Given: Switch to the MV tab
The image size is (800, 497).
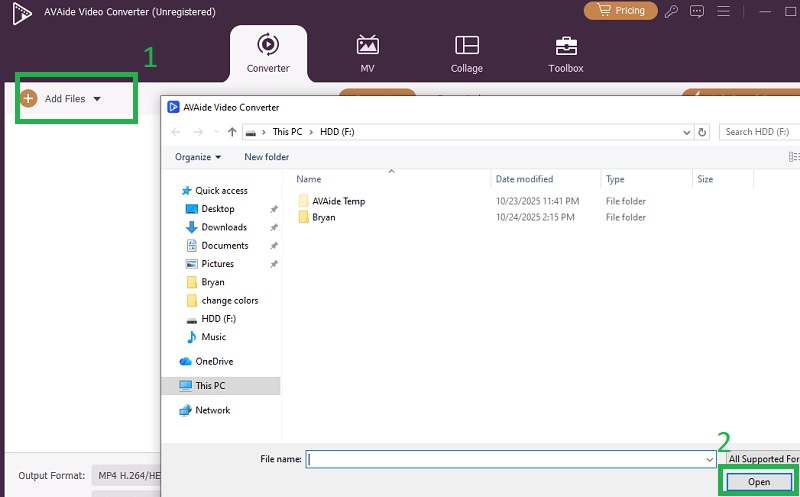Looking at the screenshot, I should (x=367, y=54).
